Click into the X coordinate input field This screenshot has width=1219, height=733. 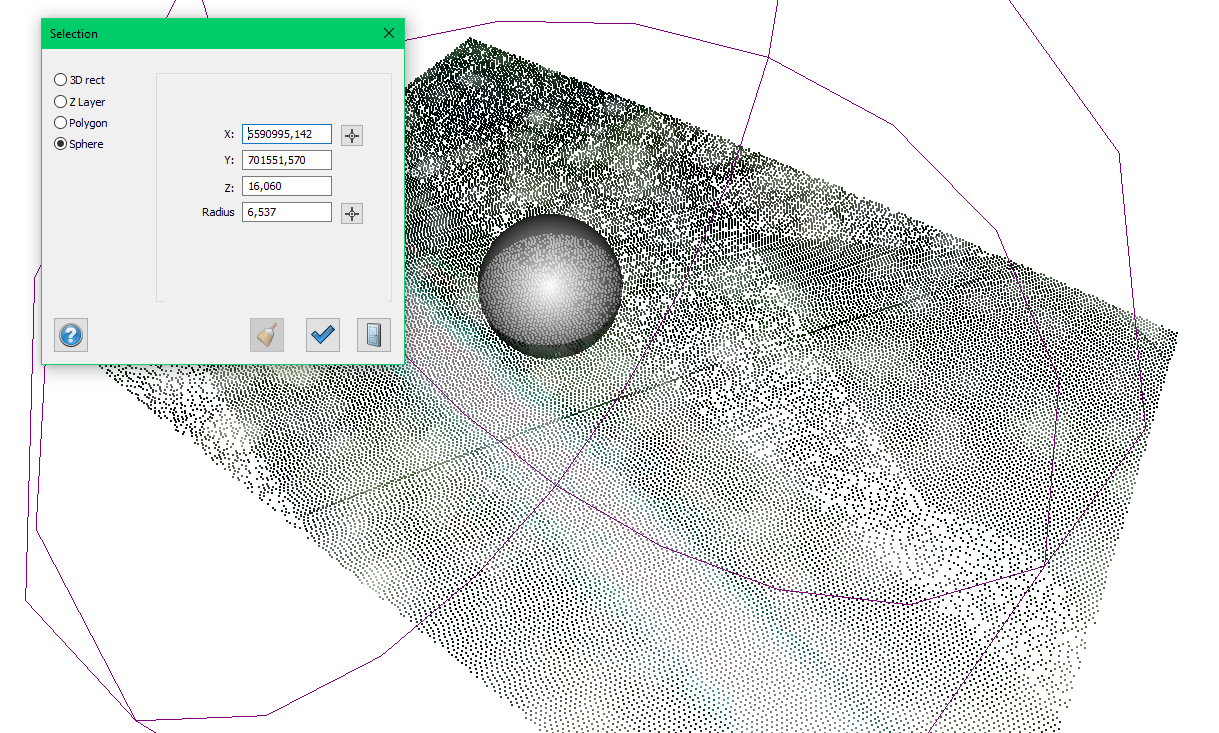point(287,134)
